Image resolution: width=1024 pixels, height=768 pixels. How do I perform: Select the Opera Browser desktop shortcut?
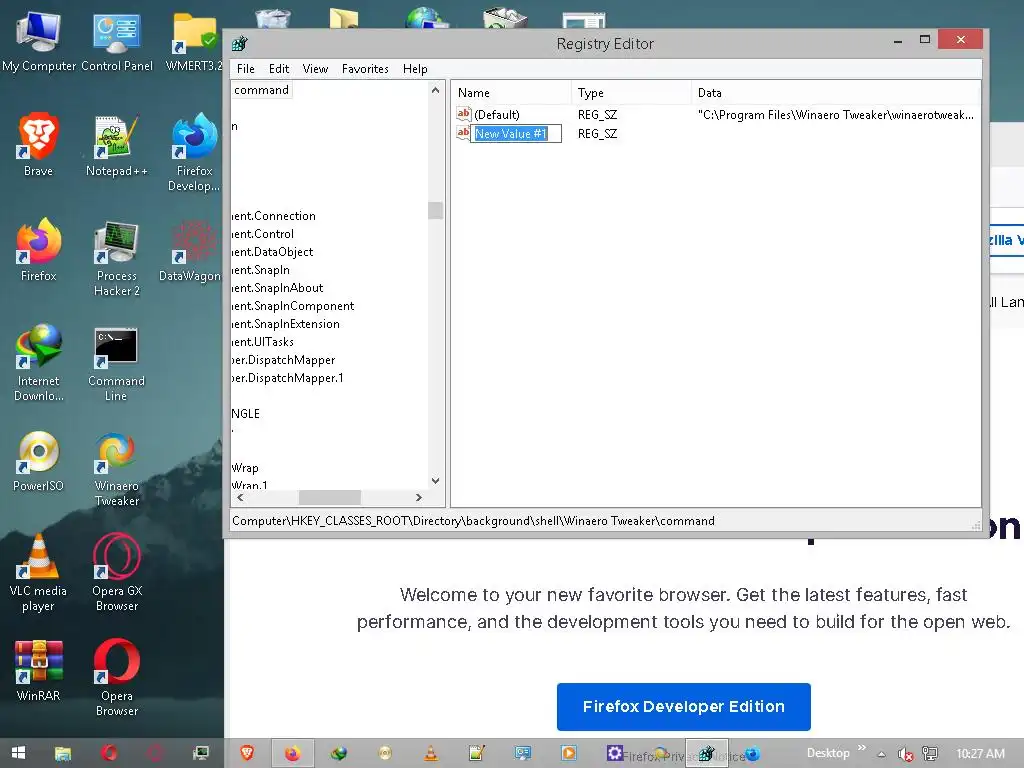[x=116, y=677]
